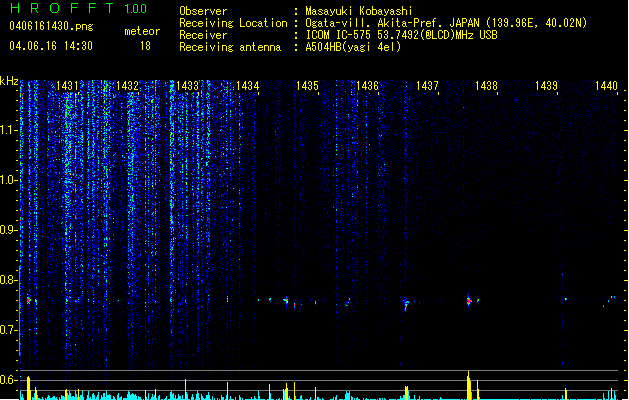Click the meteor echo just before 1437
Viewport: 629px width, 400px height.
[406, 305]
